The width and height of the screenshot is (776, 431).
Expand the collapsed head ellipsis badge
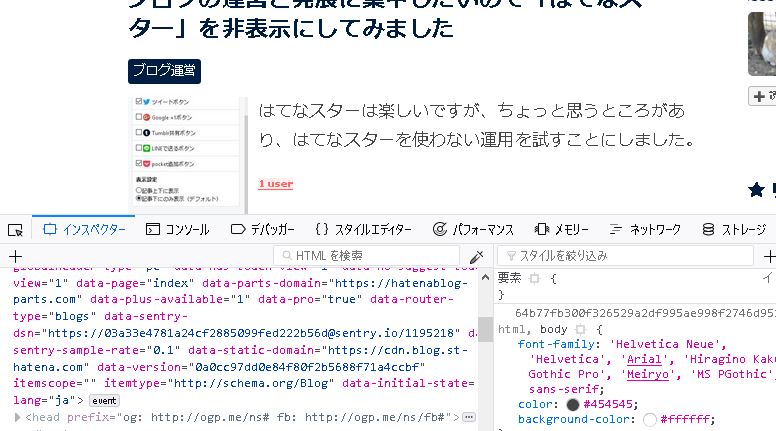pos(469,417)
